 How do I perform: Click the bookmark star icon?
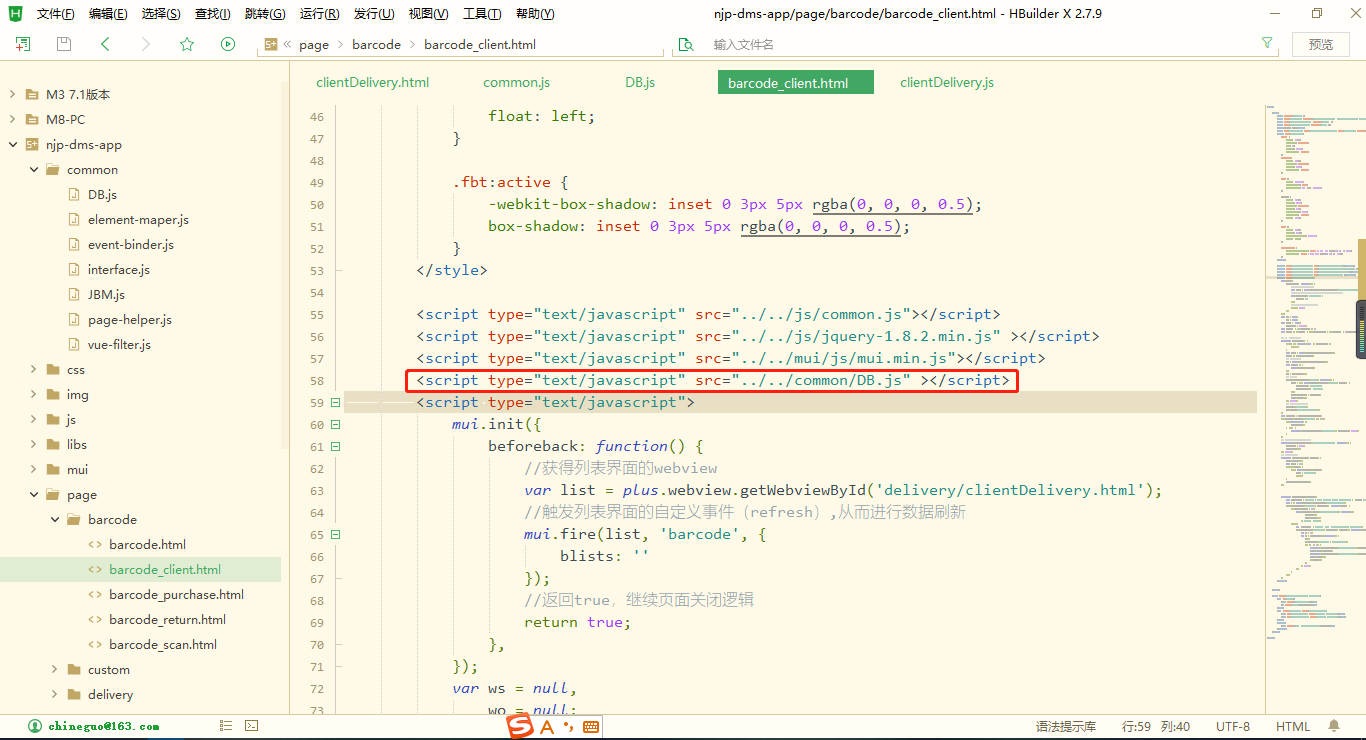point(187,44)
